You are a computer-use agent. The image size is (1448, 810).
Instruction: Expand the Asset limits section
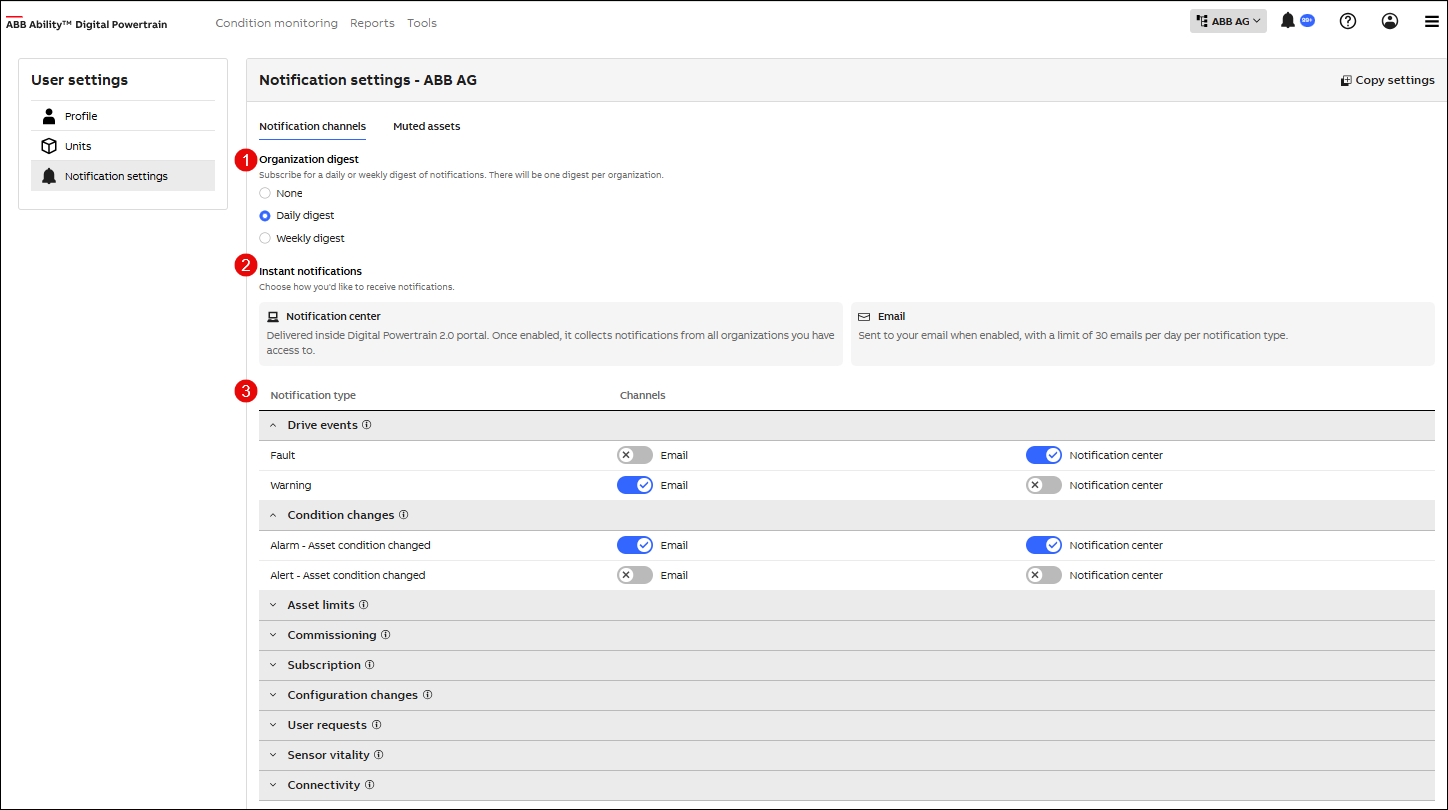point(320,605)
